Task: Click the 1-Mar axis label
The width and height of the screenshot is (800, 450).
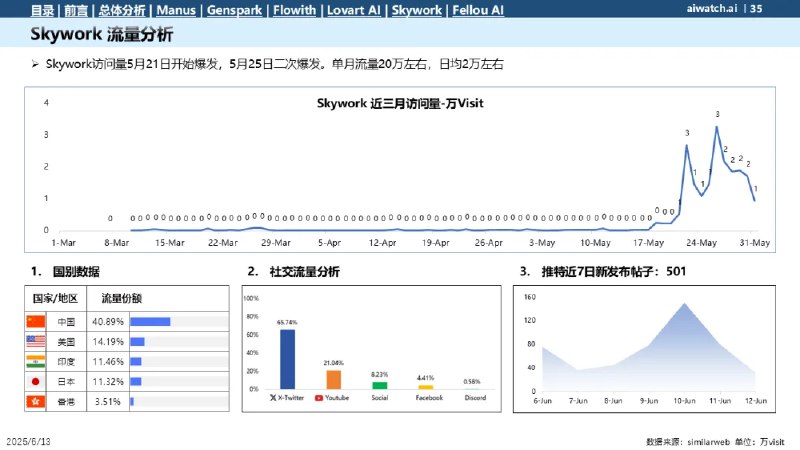Action: tap(63, 243)
